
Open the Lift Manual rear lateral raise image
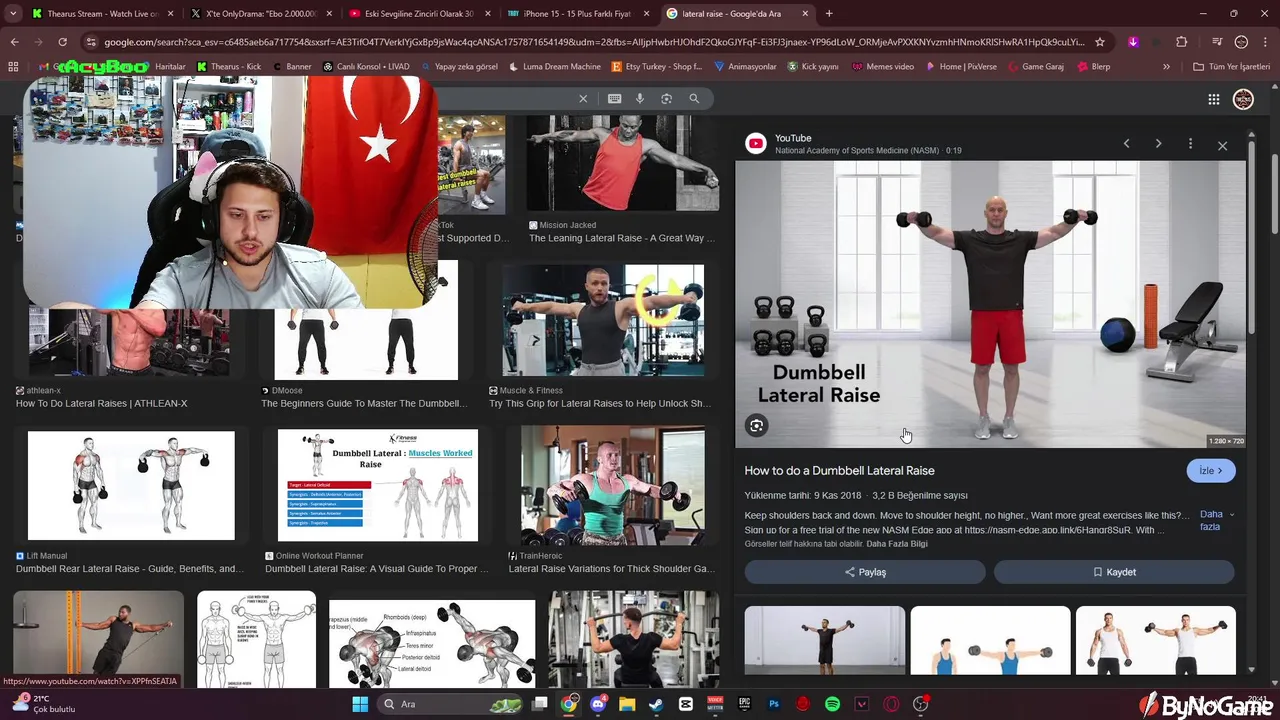[131, 485]
